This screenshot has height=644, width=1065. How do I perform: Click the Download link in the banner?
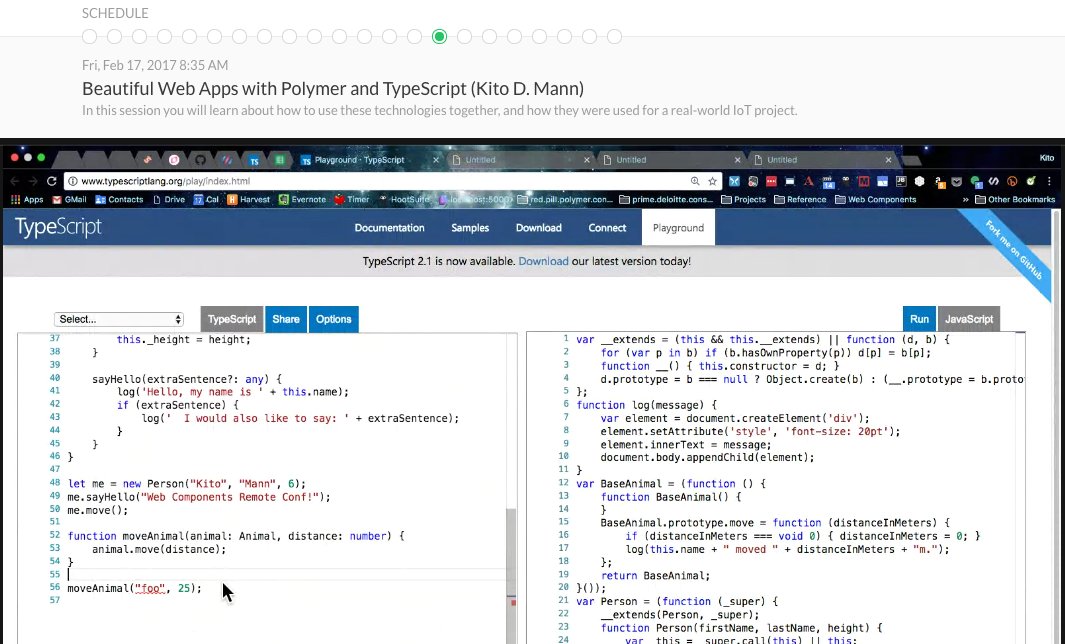click(543, 261)
